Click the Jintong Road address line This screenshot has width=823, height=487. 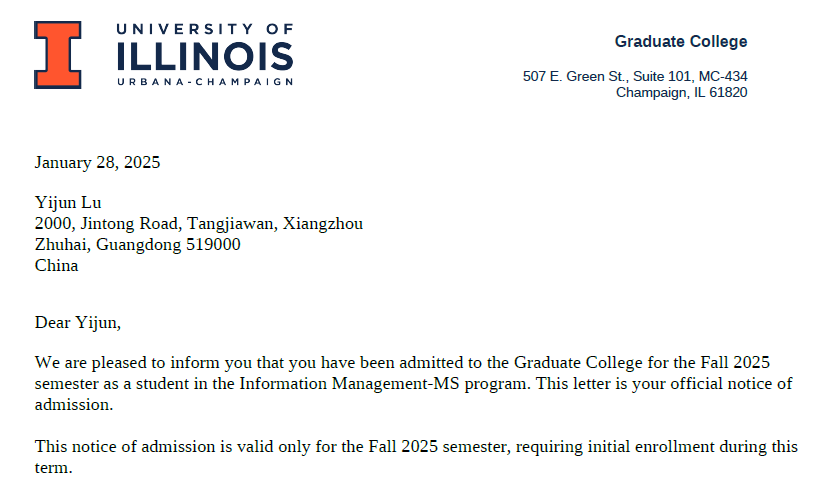198,224
